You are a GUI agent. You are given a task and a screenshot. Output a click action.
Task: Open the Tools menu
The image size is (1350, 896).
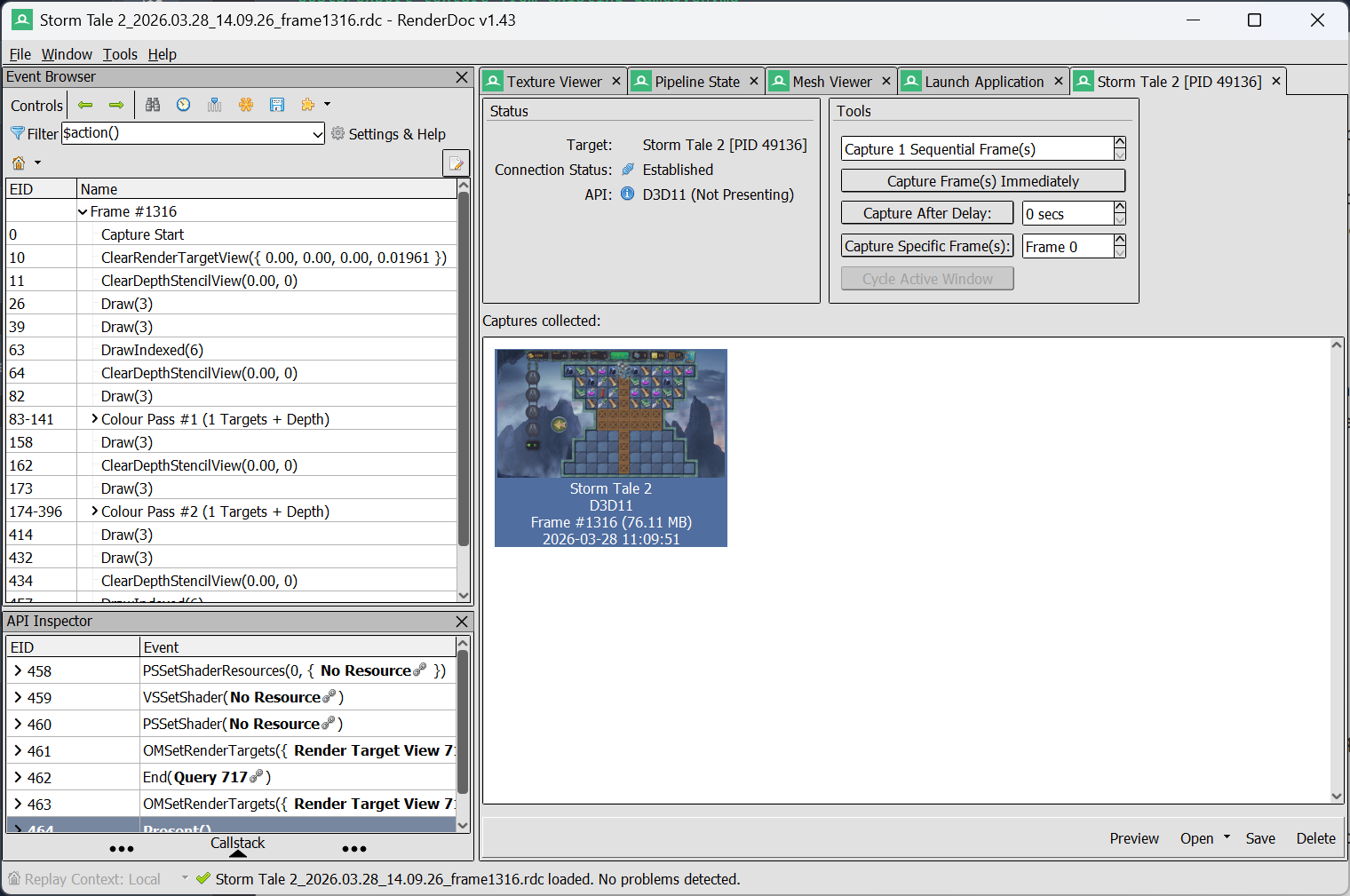click(120, 54)
